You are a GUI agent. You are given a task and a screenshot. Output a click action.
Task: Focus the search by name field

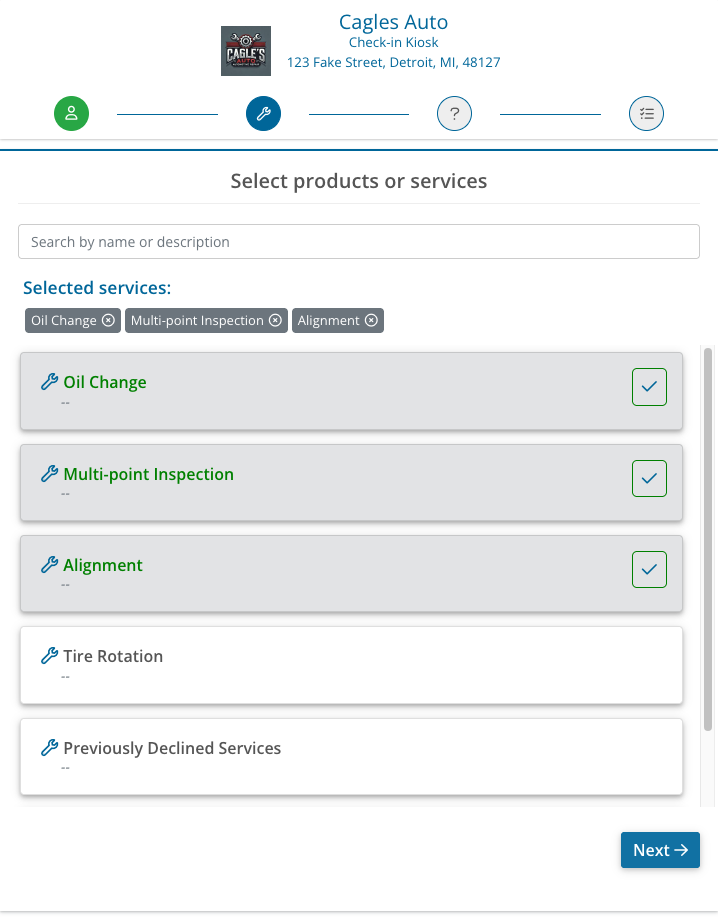click(x=358, y=242)
